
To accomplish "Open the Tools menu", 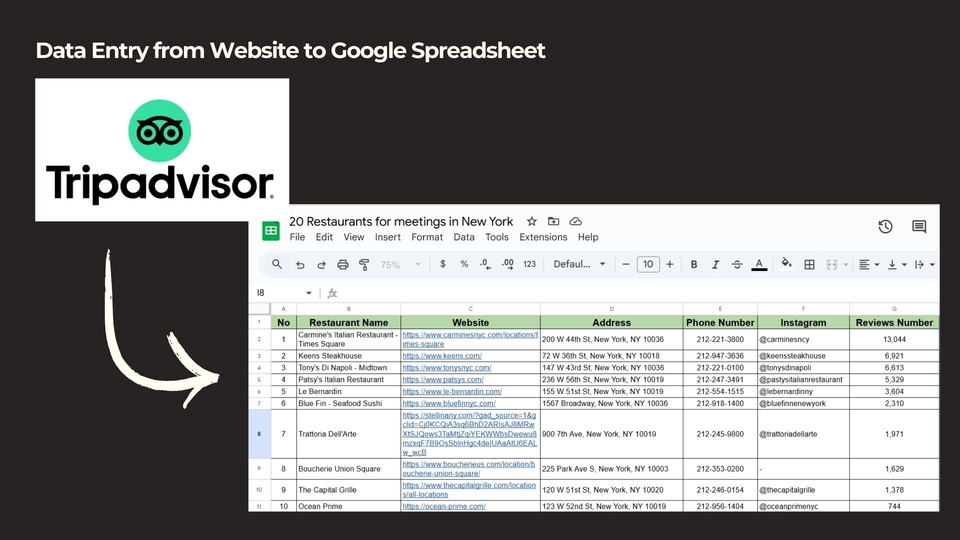I will (497, 237).
